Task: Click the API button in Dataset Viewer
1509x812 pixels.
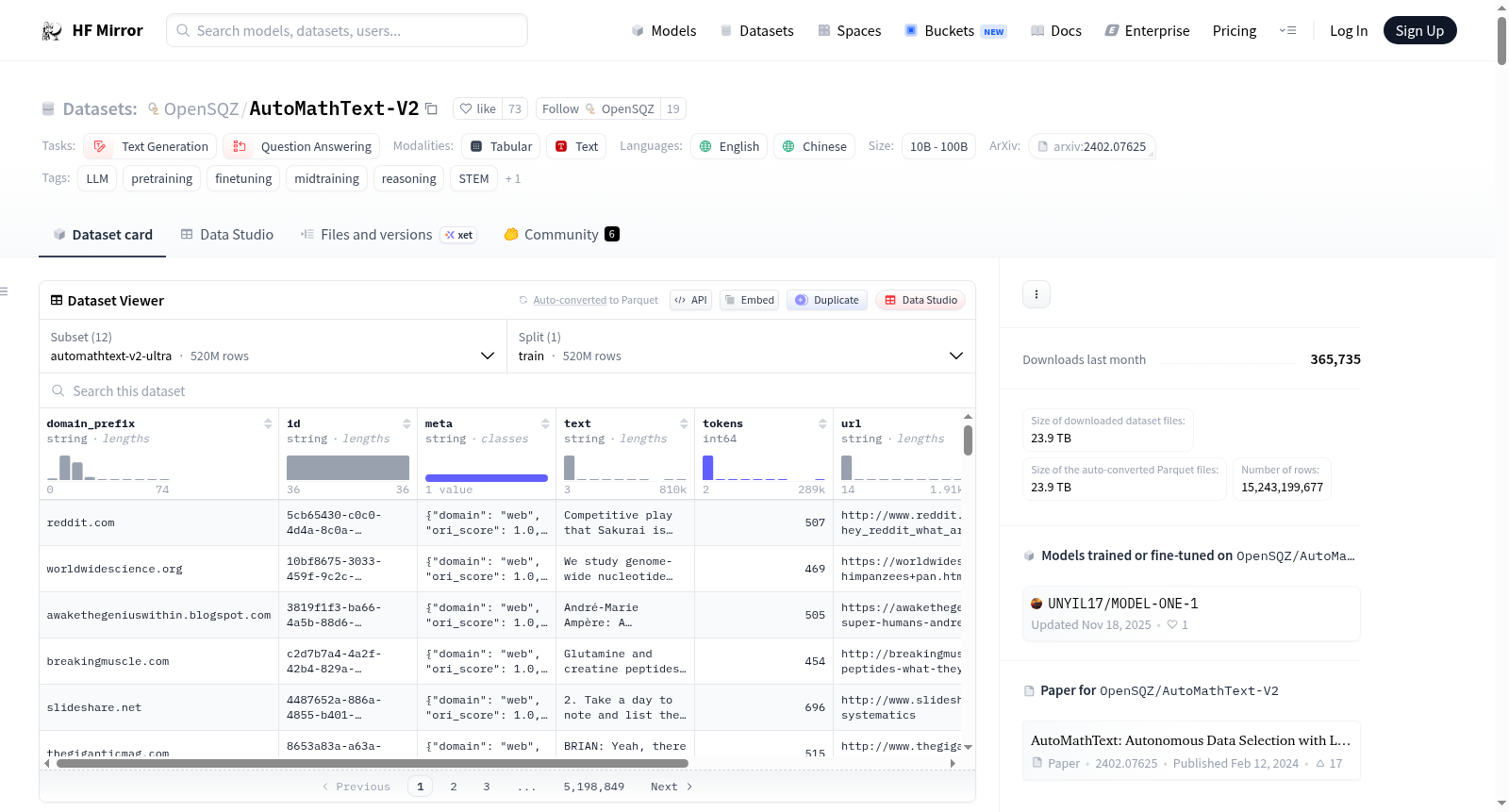Action: click(x=691, y=300)
